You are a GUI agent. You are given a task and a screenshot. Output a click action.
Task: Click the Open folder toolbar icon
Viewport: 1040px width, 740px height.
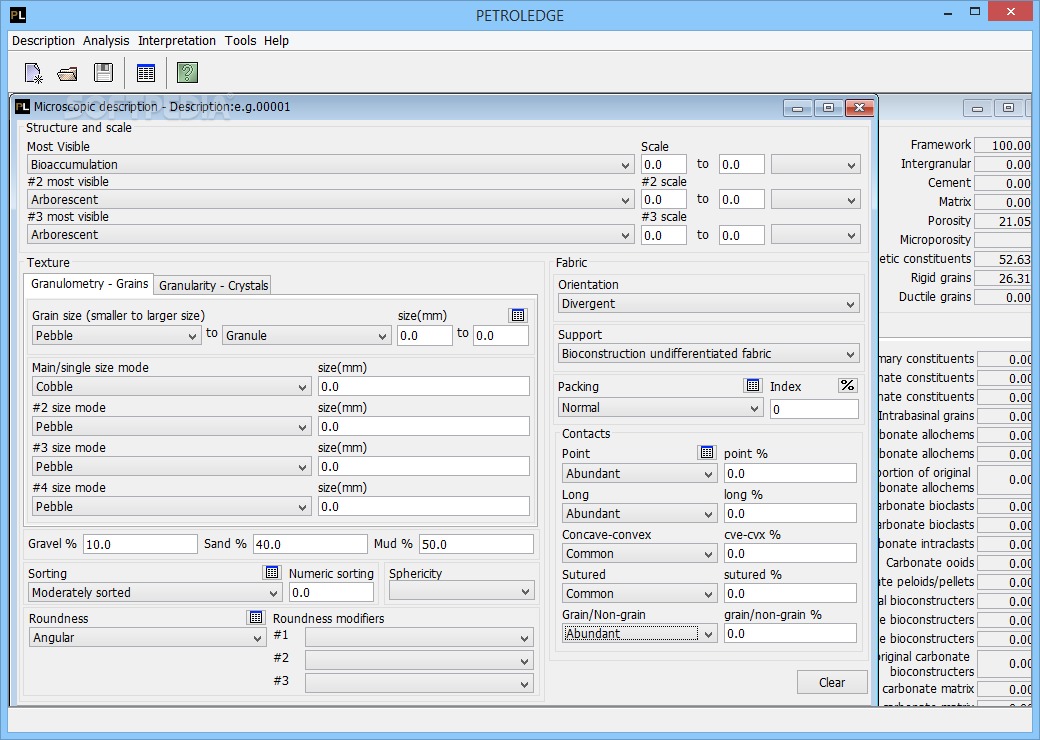tap(68, 74)
